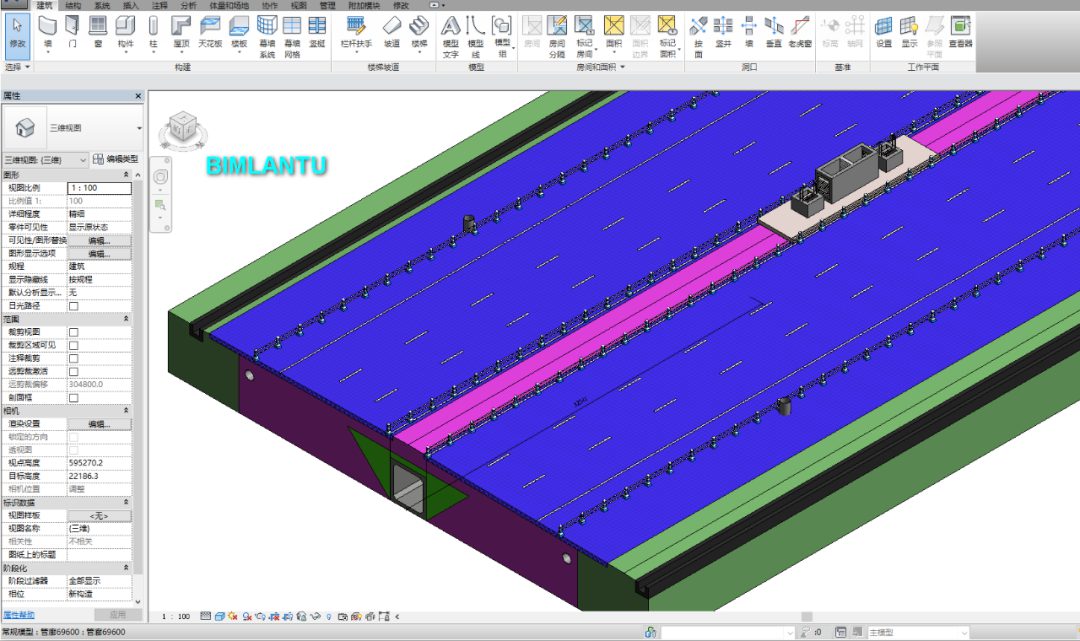1080x641 pixels.
Task: Click the 显示 work plane tool
Action: [x=909, y=32]
